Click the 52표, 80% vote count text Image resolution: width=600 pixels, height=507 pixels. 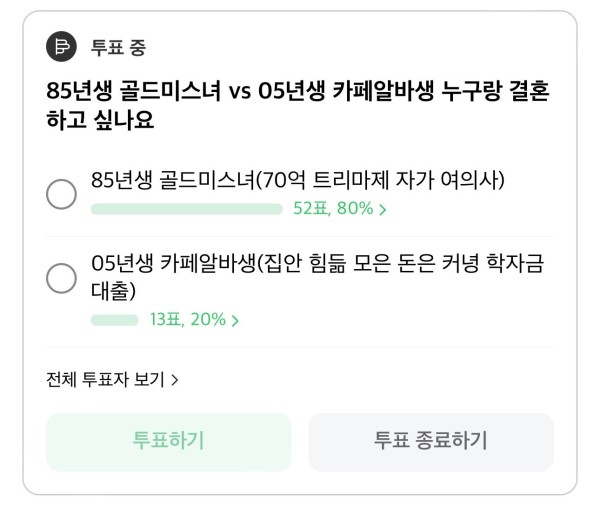[333, 209]
